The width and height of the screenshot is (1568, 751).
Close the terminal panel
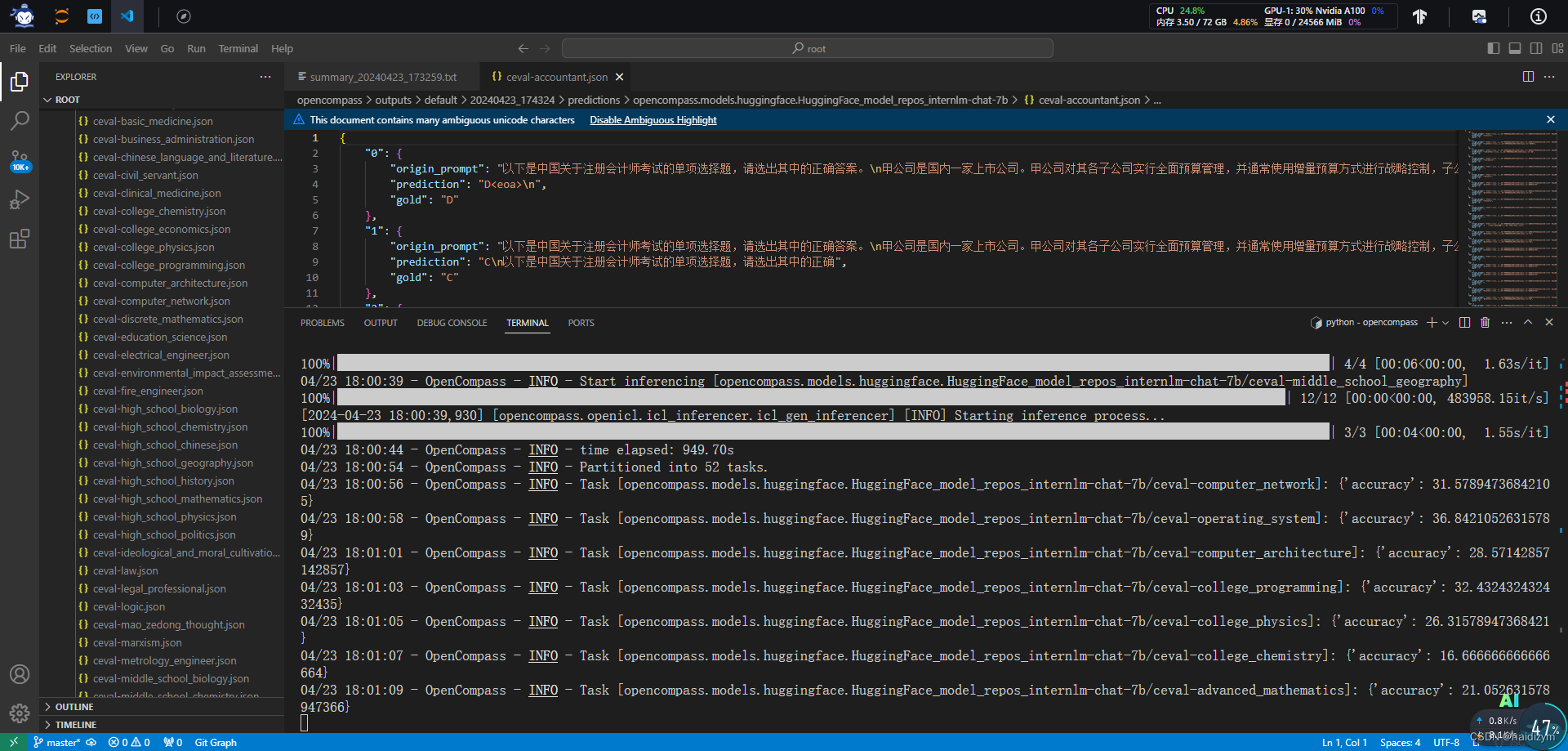pyautogui.click(x=1549, y=323)
